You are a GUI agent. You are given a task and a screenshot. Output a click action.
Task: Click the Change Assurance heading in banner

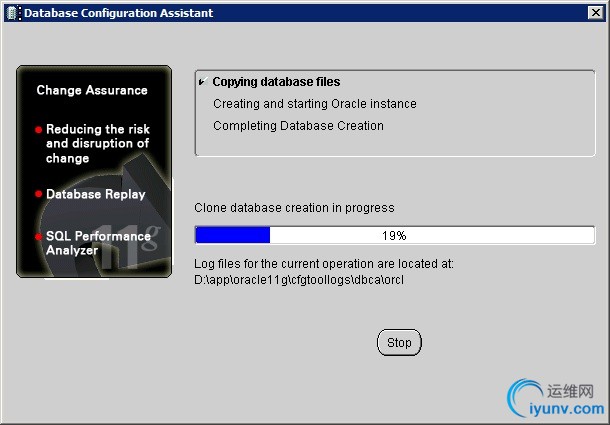[92, 90]
